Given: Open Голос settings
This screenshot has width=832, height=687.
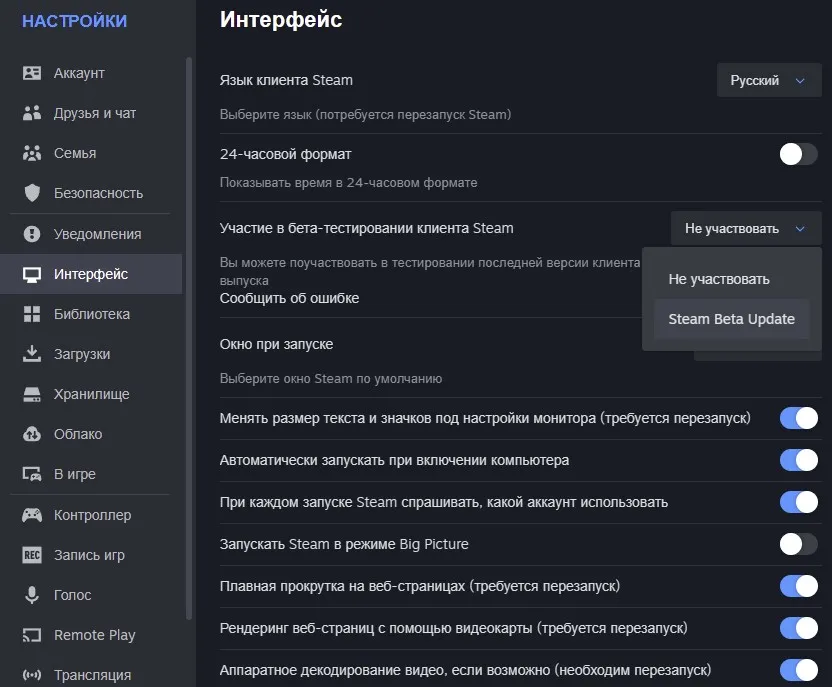Looking at the screenshot, I should tap(91, 595).
